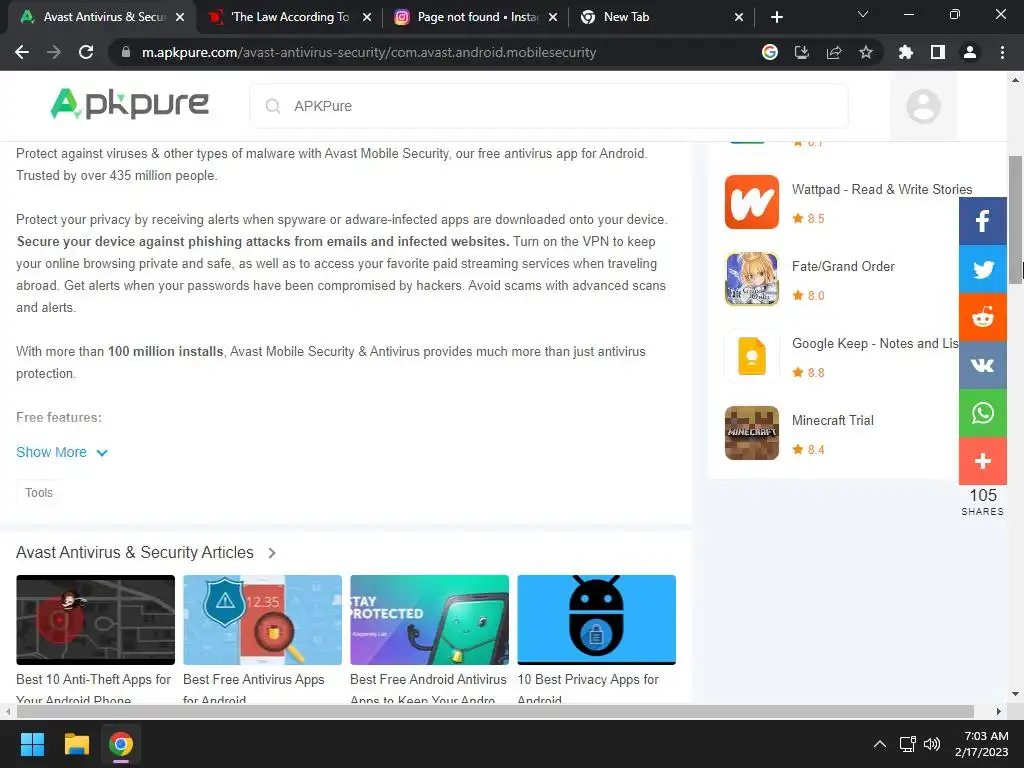1024x768 pixels.
Task: Open Best Free Android Antivirus article thumbnail
Action: click(x=430, y=620)
